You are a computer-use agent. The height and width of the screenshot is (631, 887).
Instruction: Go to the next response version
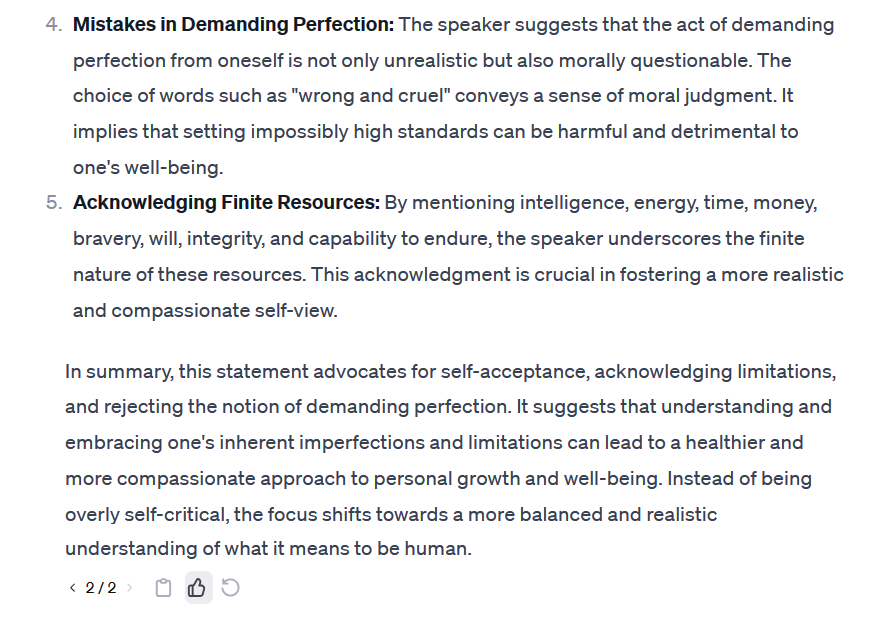(130, 588)
